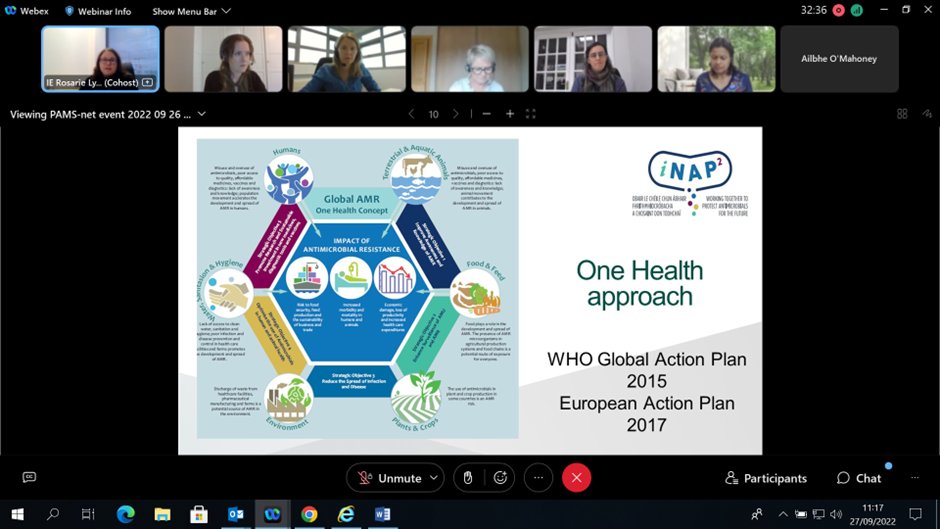Open Webinar Info
The image size is (940, 529).
click(x=98, y=11)
